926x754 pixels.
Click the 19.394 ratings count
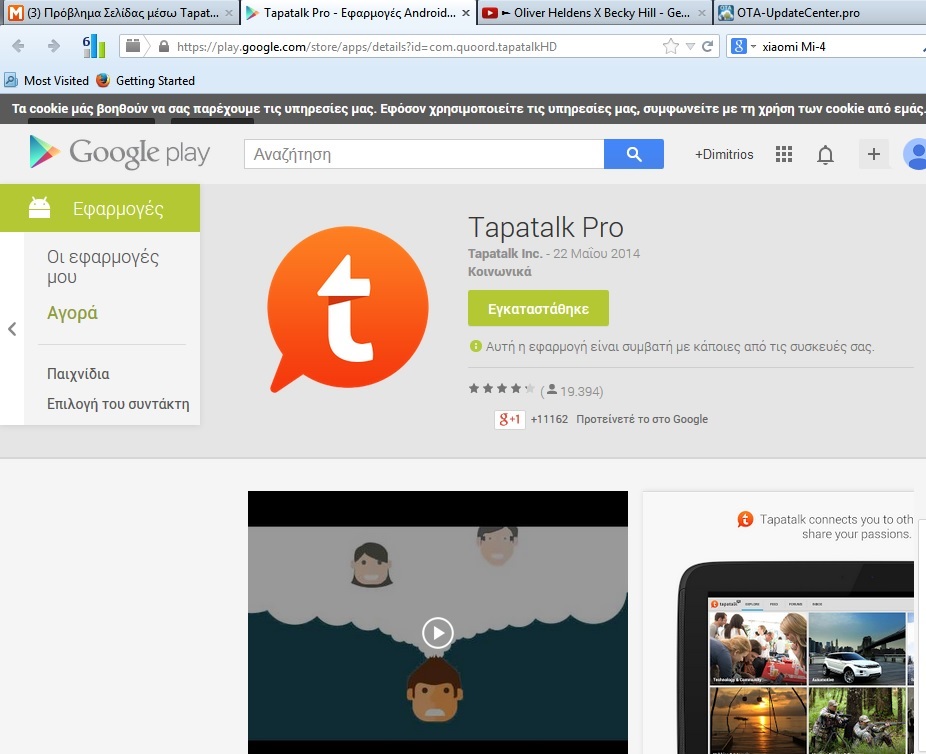[581, 391]
